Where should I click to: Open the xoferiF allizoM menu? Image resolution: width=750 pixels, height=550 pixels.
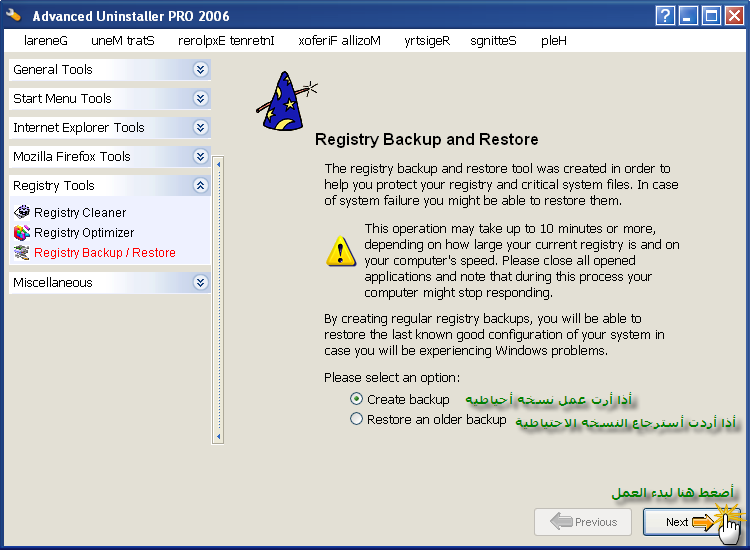[340, 41]
